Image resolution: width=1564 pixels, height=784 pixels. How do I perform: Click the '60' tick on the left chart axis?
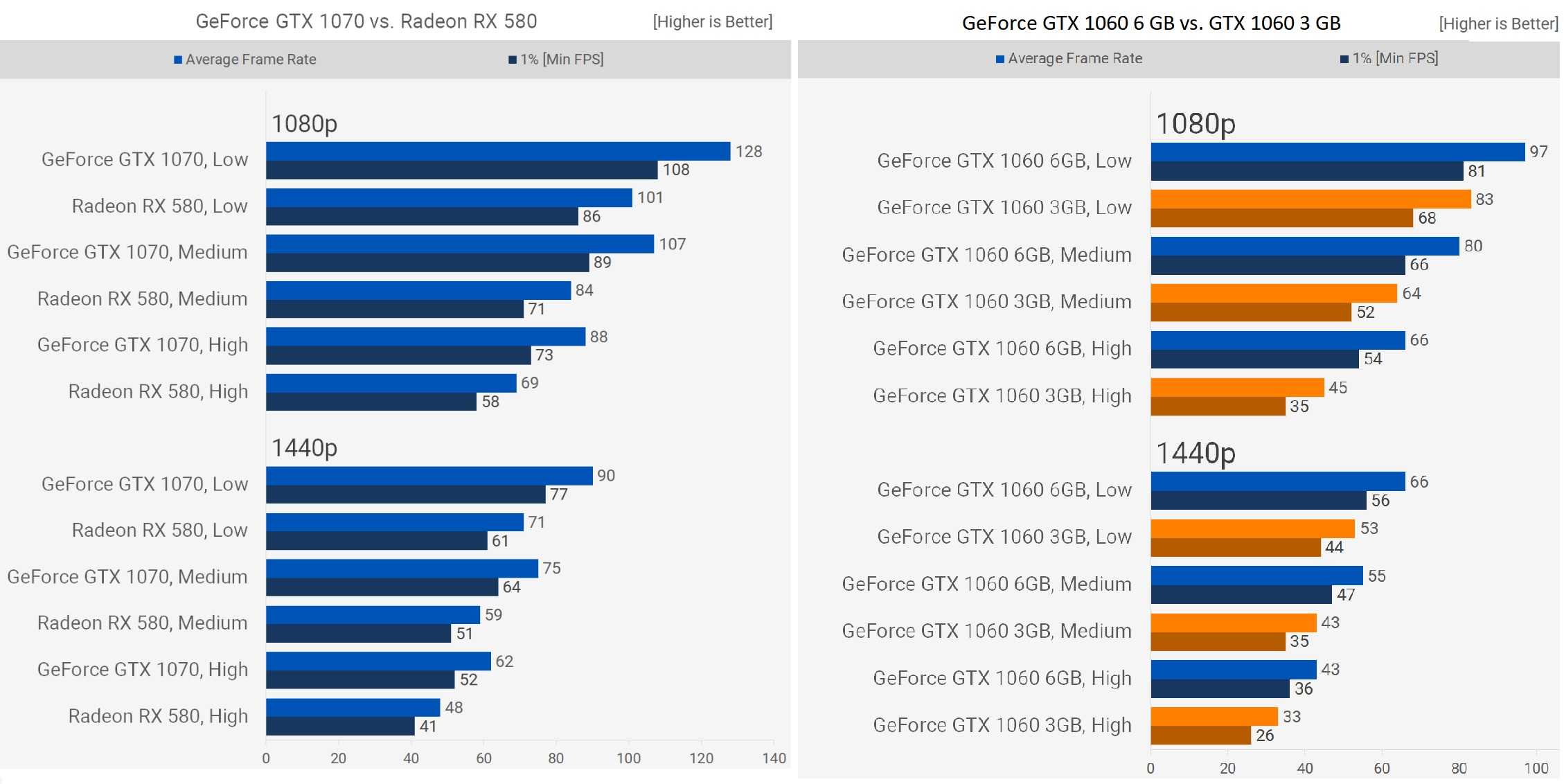tap(483, 758)
